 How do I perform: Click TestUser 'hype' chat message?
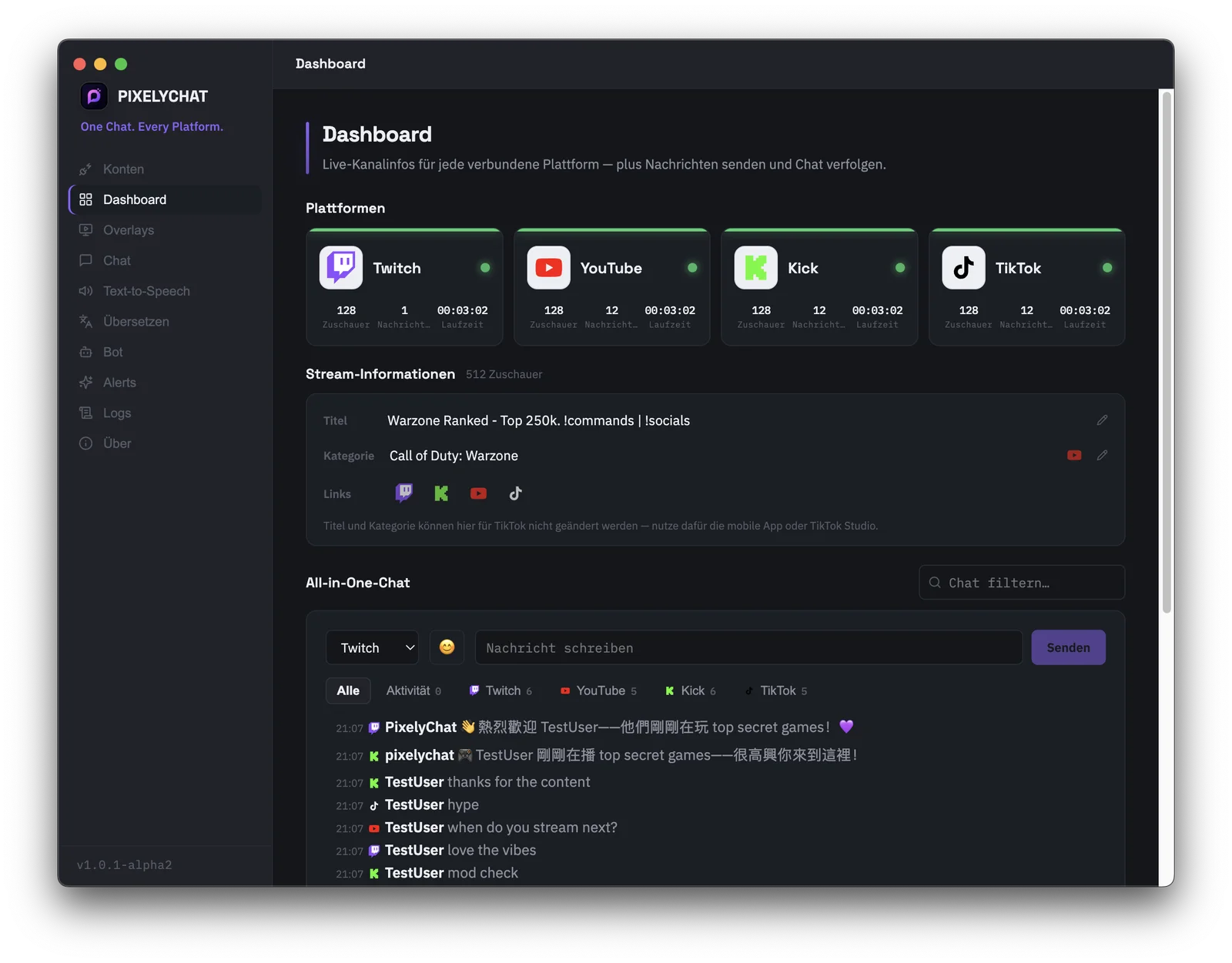(463, 805)
